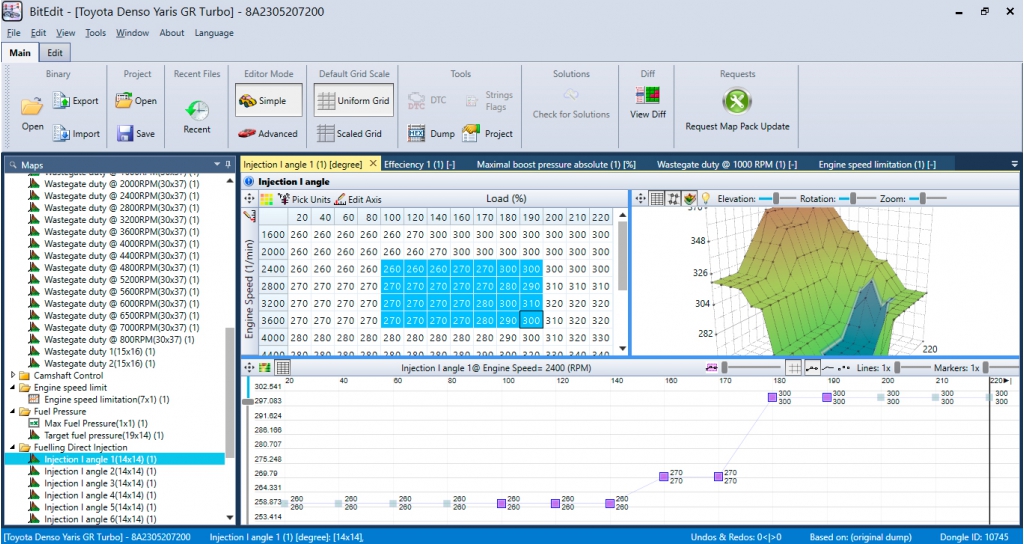
Task: Click the Open binary folder icon
Action: [31, 106]
